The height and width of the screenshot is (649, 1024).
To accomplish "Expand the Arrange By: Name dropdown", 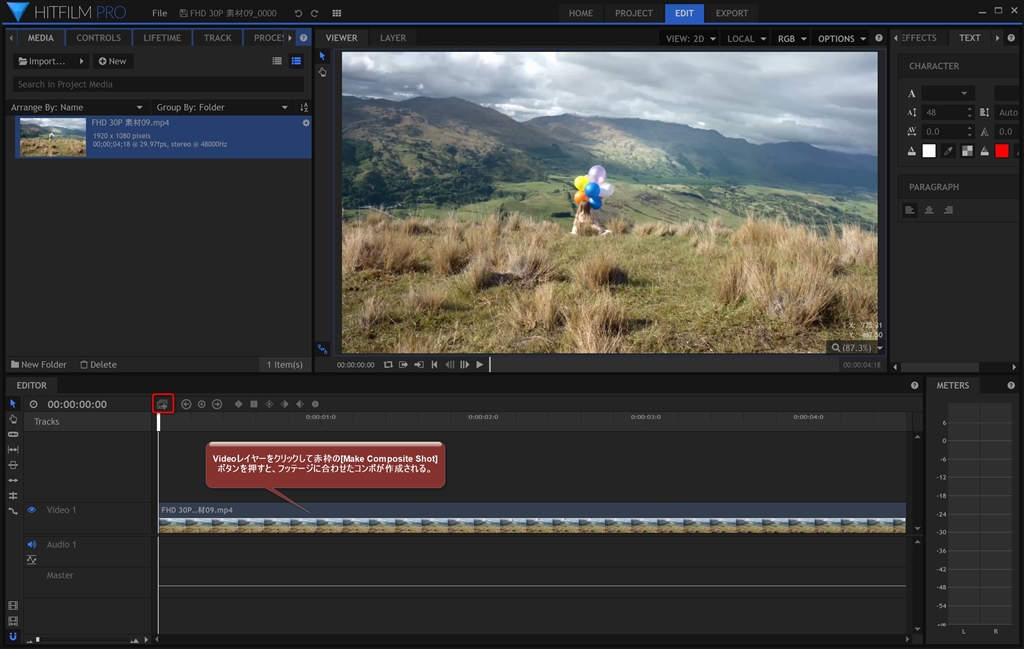I will click(x=75, y=107).
